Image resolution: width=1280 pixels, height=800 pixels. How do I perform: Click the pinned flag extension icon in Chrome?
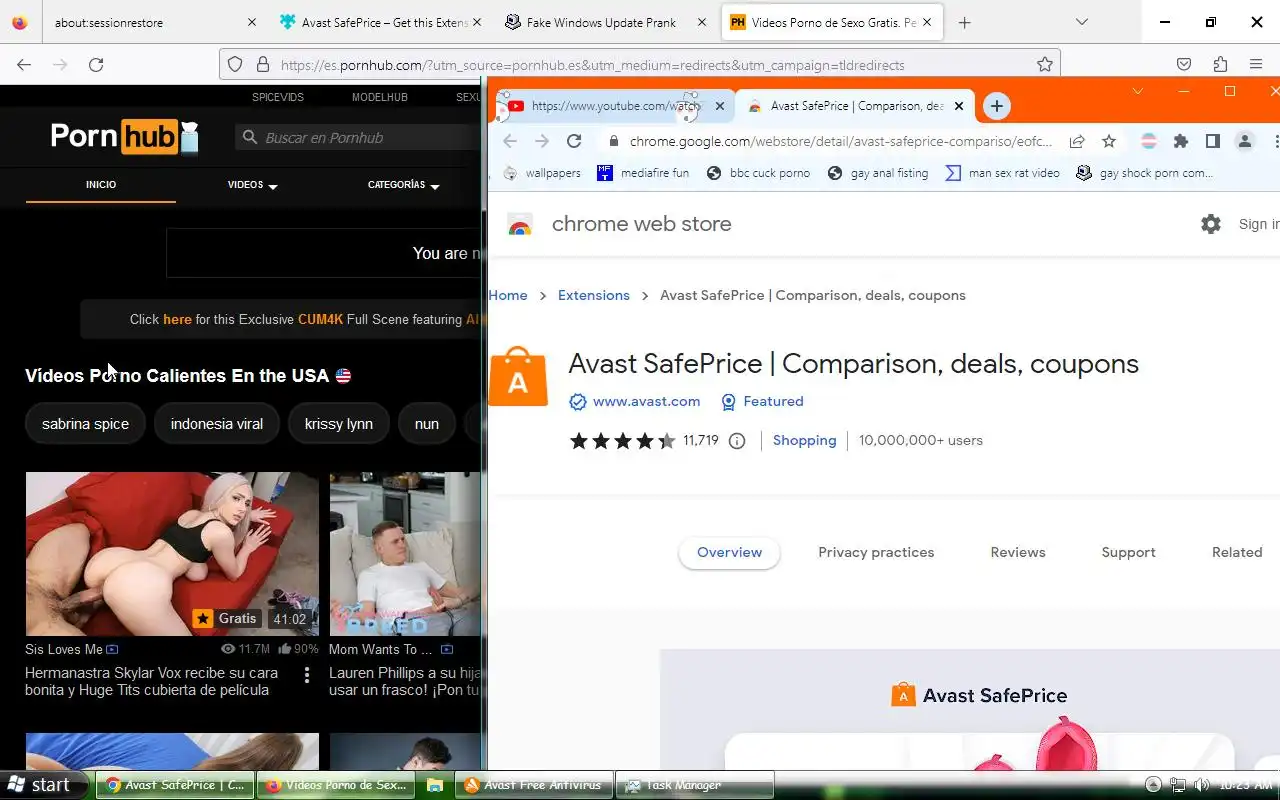point(1149,141)
